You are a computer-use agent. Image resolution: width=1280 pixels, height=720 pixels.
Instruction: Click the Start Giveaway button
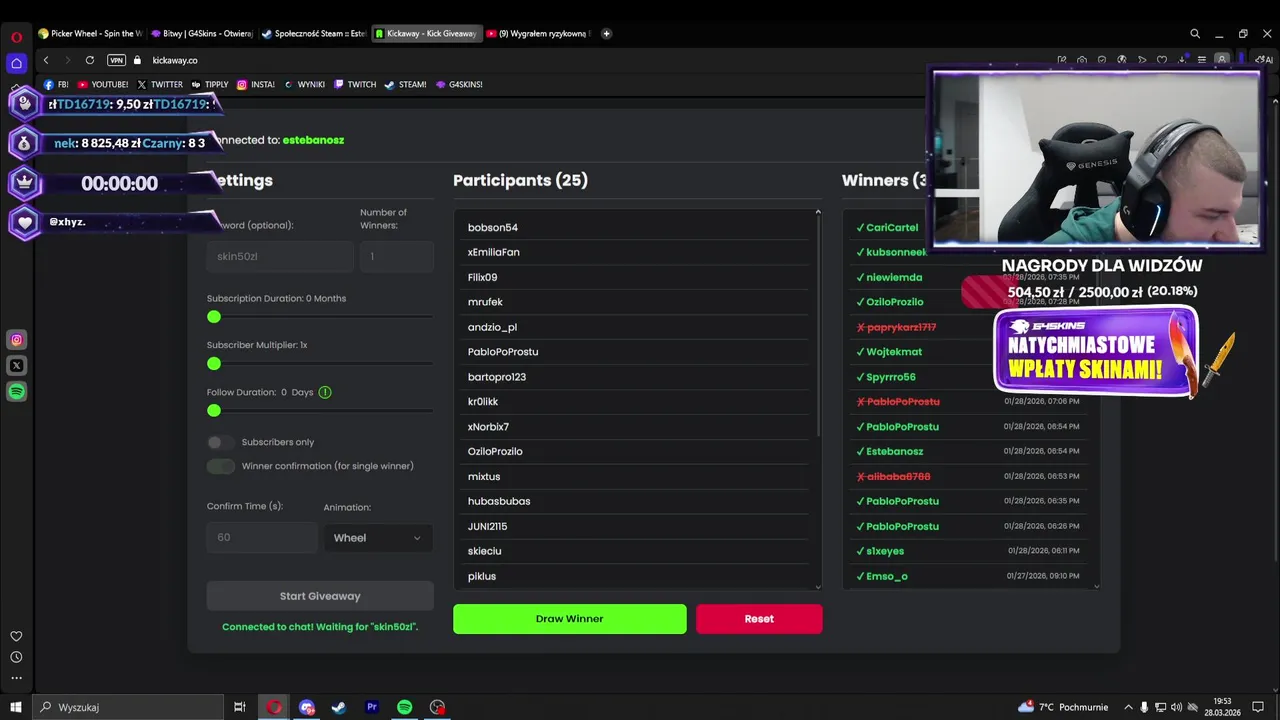point(320,596)
